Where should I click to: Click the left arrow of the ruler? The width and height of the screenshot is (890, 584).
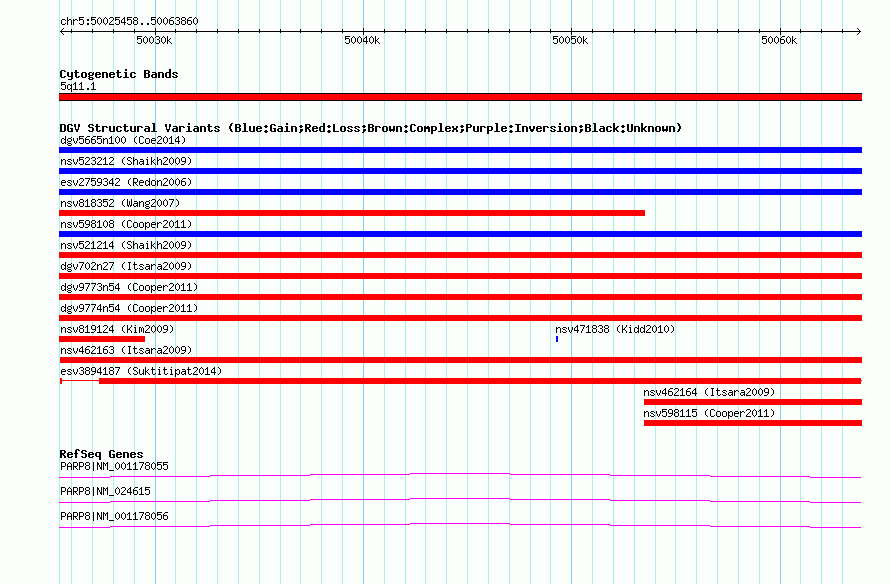(62, 31)
